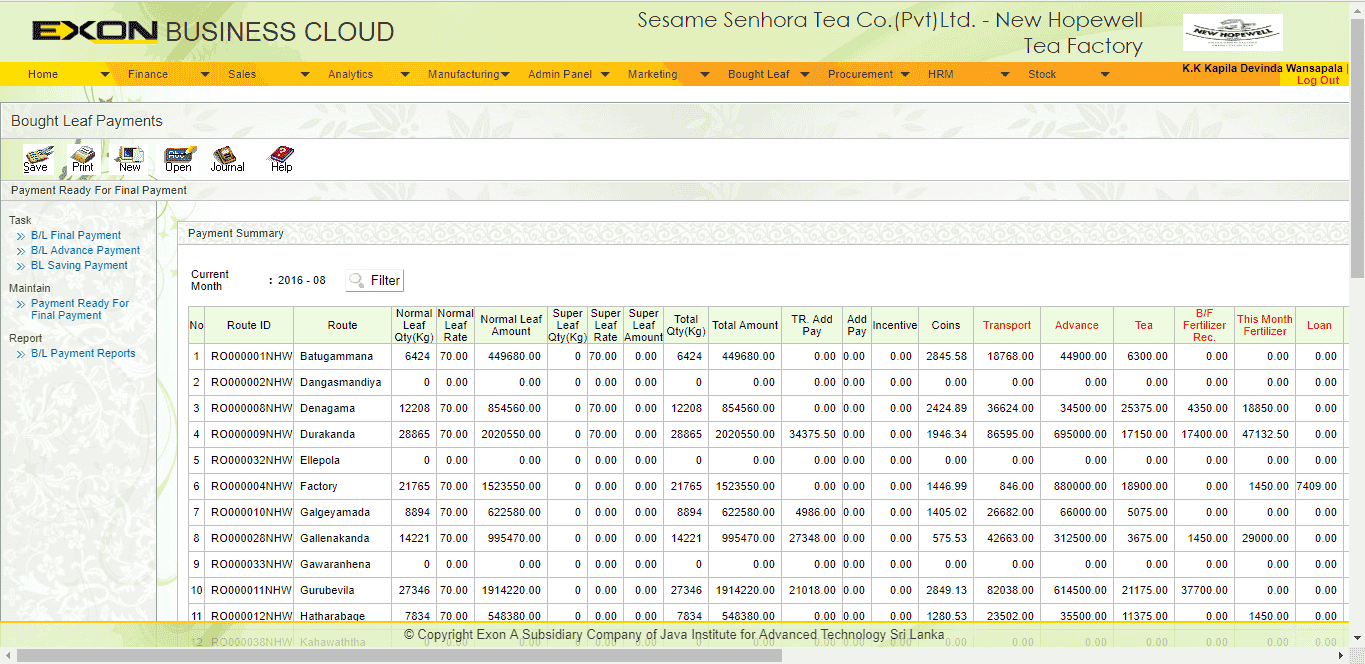Click the Transport column header
This screenshot has height=664, width=1365.
pos(1007,326)
